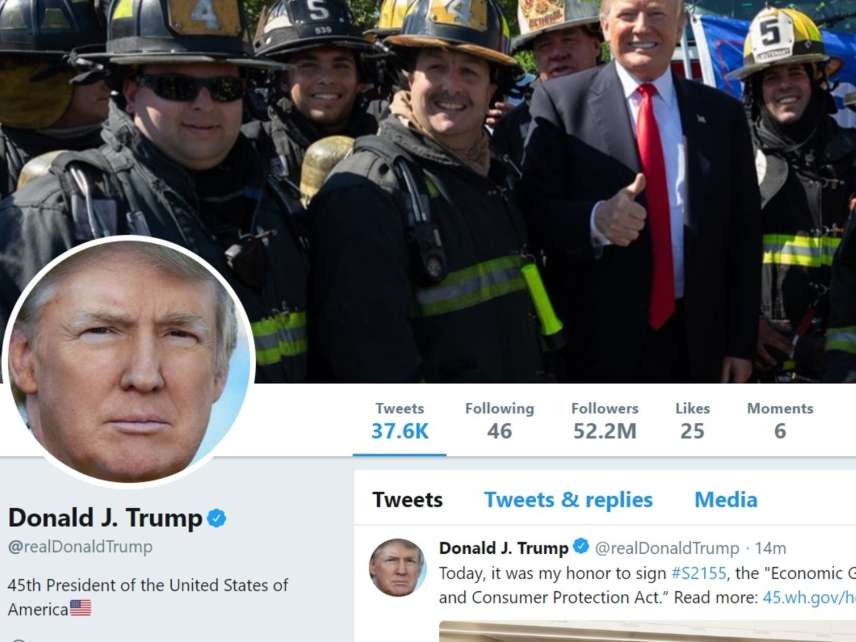Click the verified badge next to the profile name
856x642 pixels.
[217, 518]
